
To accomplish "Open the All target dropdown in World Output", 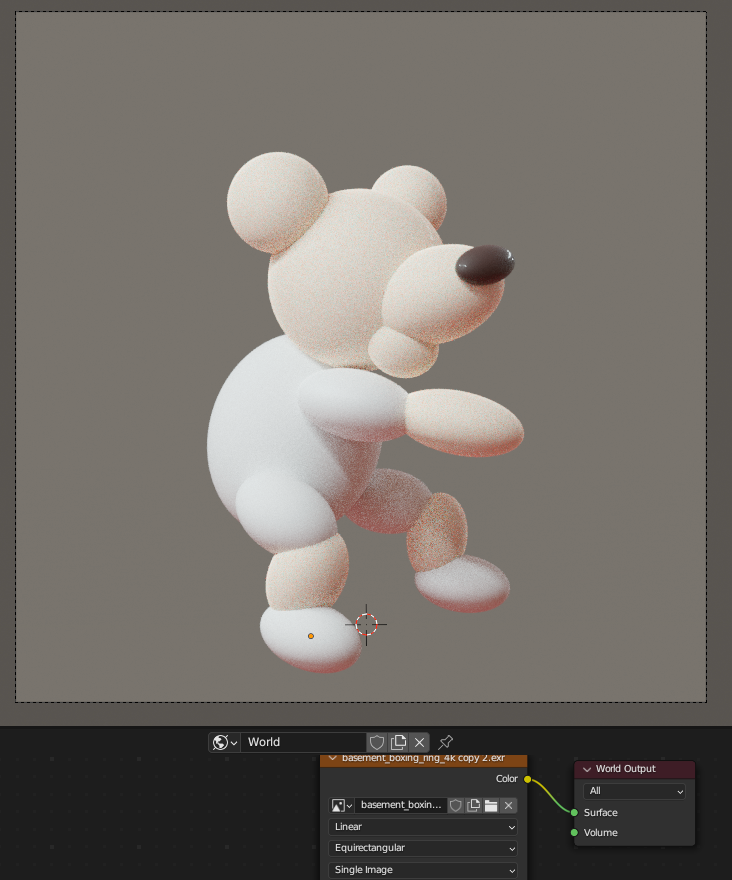I will (x=634, y=791).
